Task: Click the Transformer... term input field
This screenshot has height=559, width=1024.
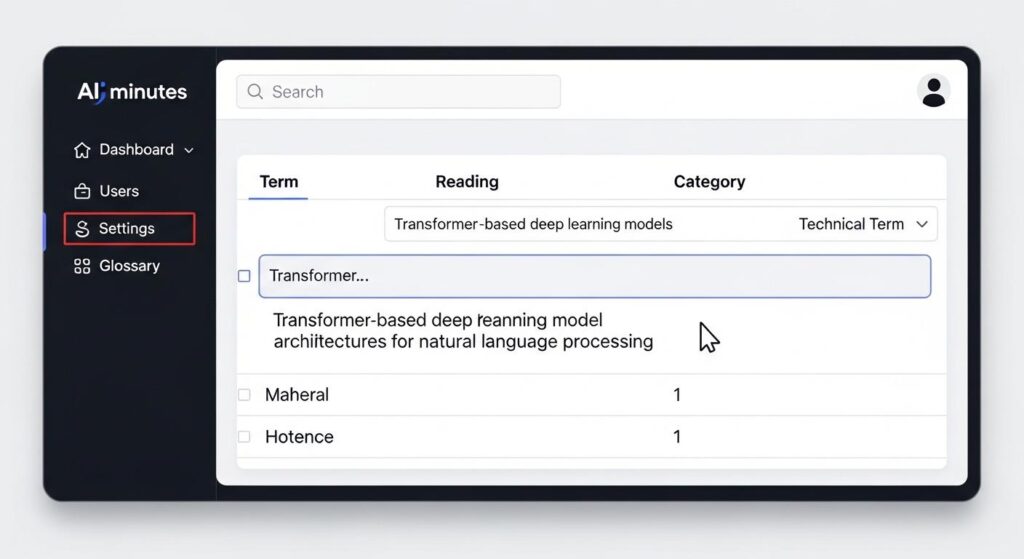Action: (x=594, y=276)
